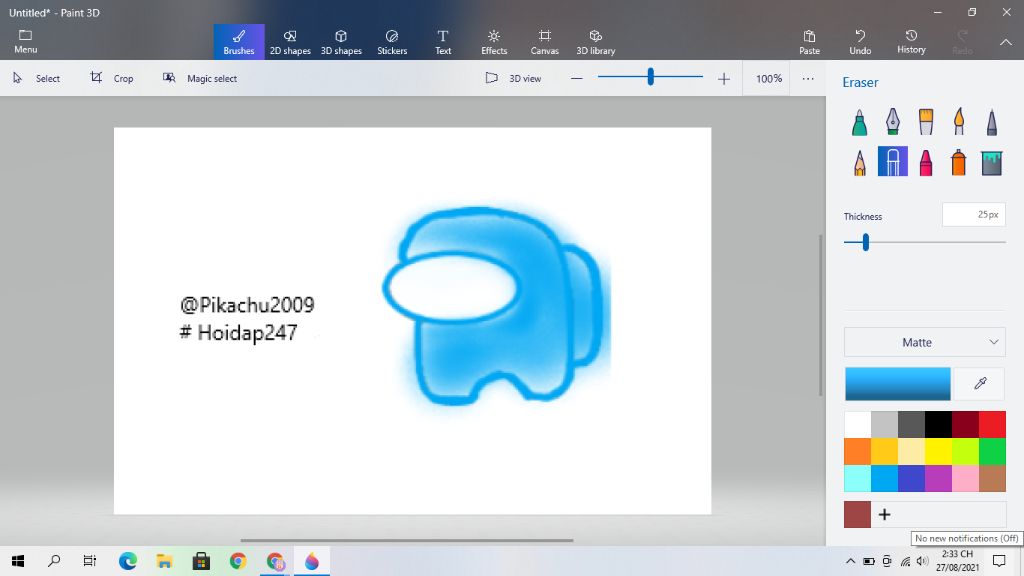Screen dimensions: 1024x576
Task: Pick the pink color swatch
Action: pos(965,478)
